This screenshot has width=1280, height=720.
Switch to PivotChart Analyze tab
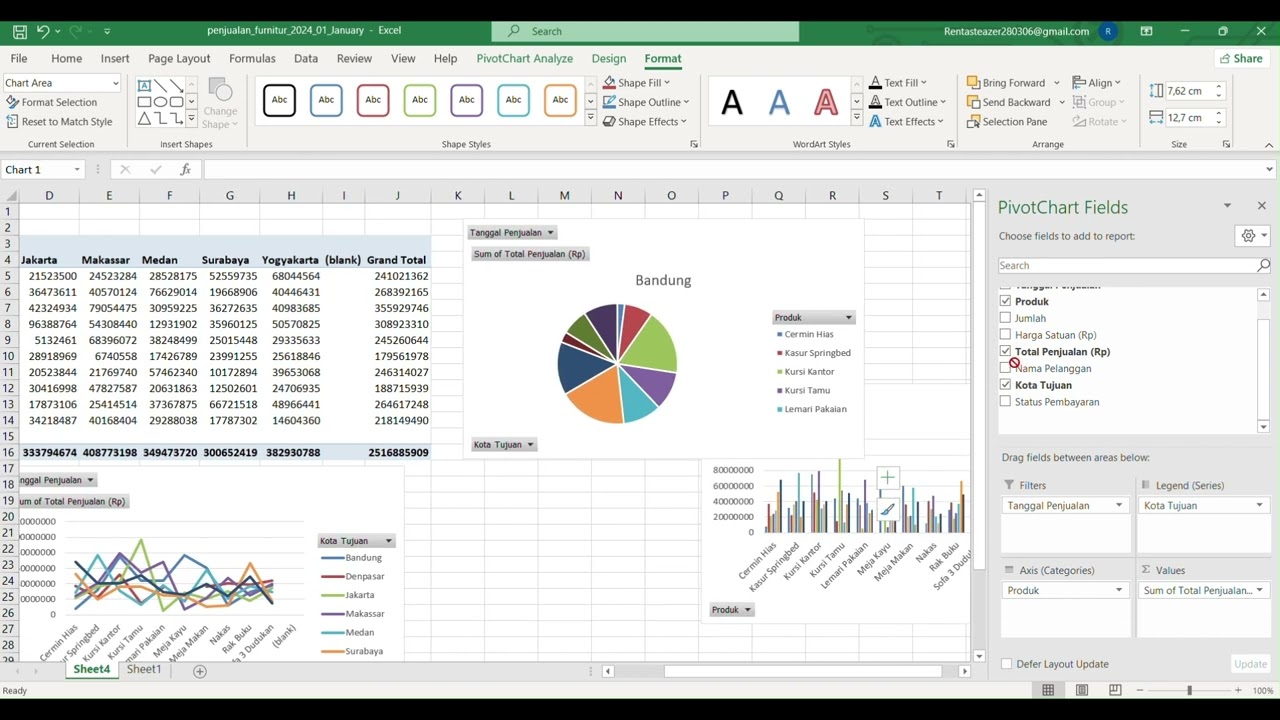(x=525, y=59)
